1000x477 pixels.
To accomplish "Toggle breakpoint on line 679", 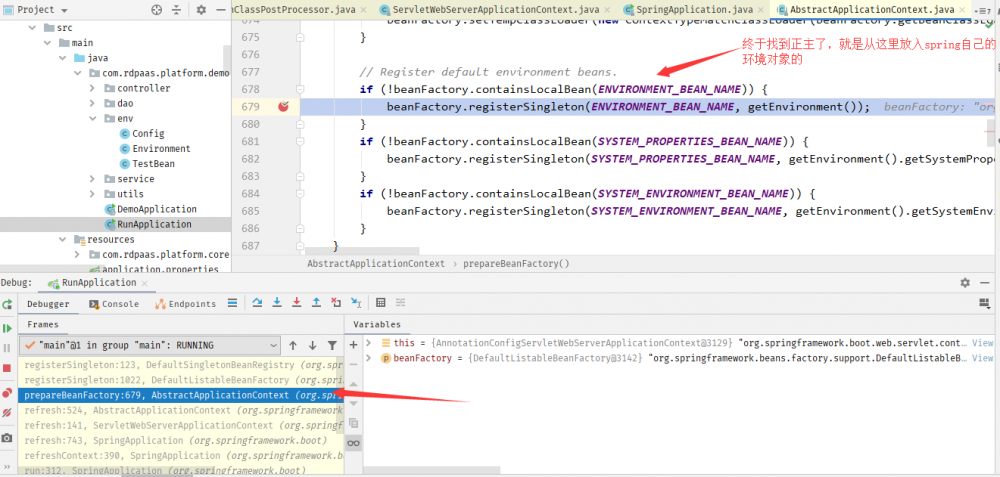I will coord(284,107).
